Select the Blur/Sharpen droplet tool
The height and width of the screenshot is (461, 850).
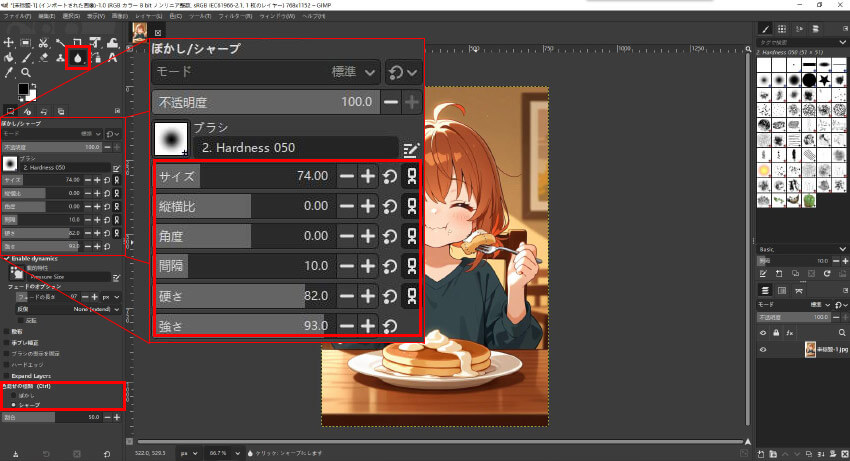click(78, 57)
